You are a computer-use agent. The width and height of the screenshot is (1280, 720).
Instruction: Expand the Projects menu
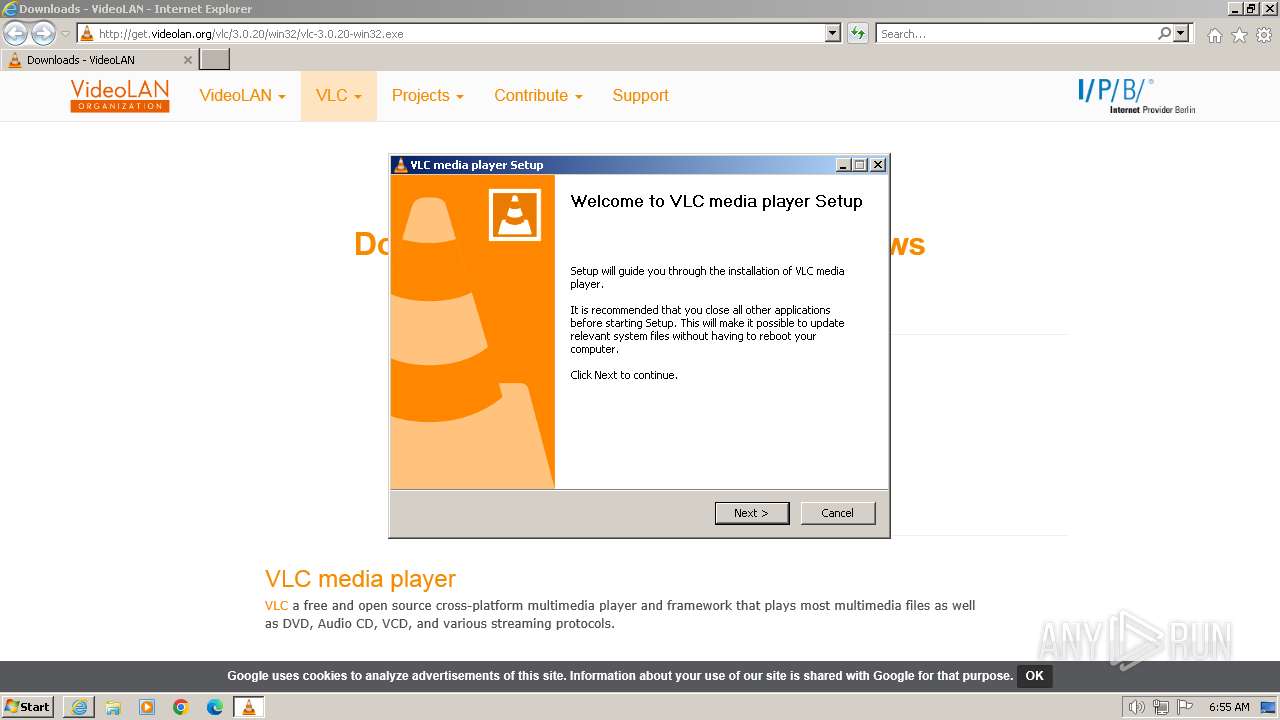coord(428,96)
